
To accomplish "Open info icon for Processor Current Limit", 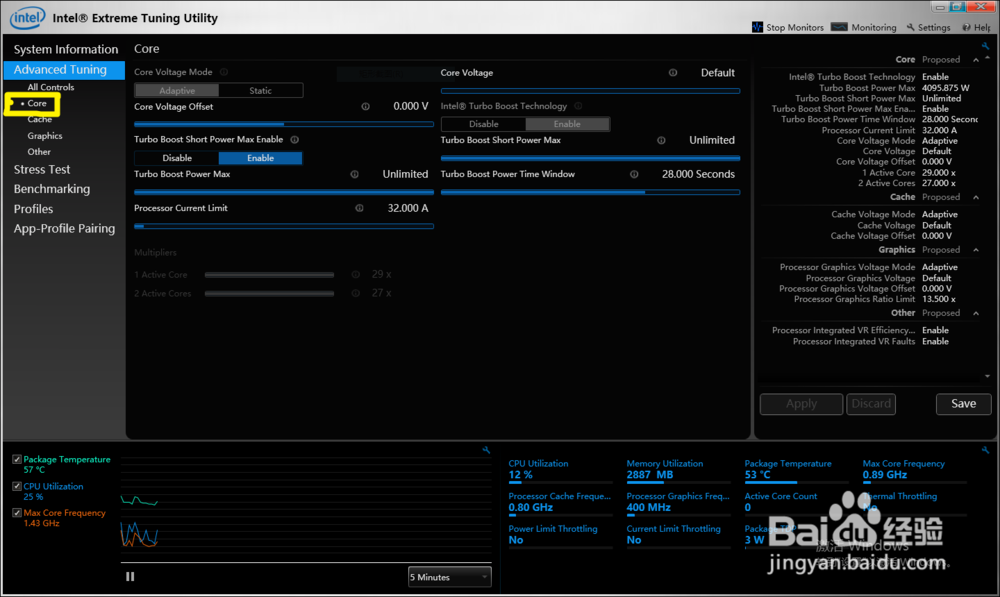I will [x=360, y=208].
